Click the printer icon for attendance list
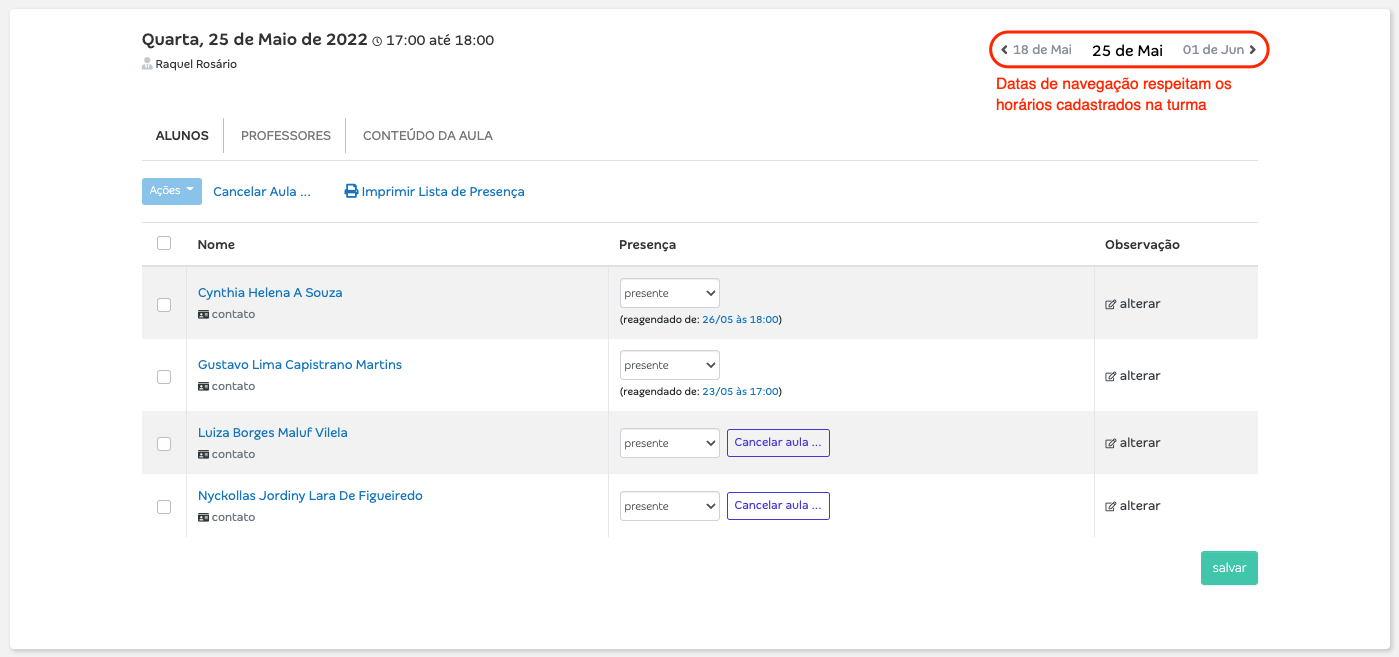Image resolution: width=1399 pixels, height=657 pixels. [x=351, y=191]
